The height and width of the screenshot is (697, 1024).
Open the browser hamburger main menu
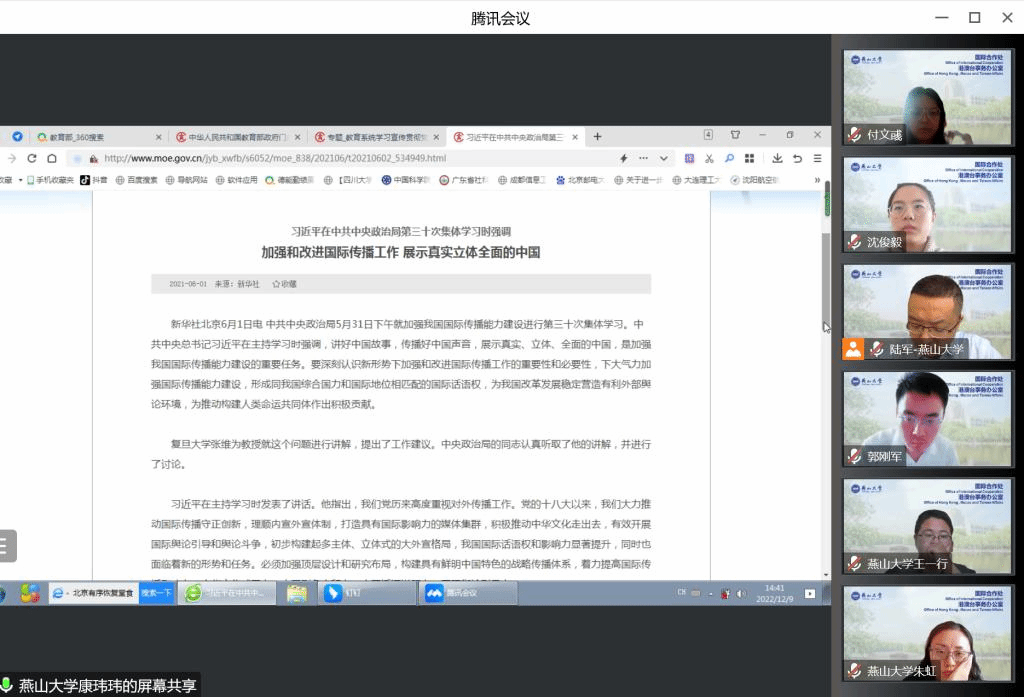[817, 158]
